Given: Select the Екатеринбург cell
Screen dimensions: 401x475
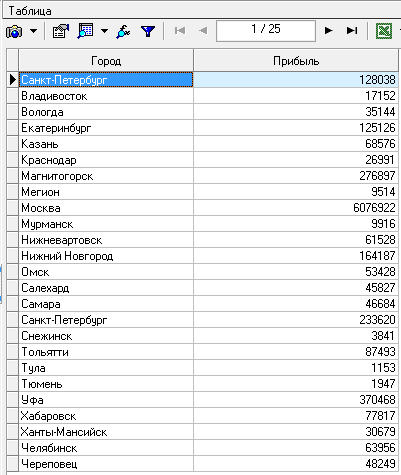Looking at the screenshot, I should [106, 128].
